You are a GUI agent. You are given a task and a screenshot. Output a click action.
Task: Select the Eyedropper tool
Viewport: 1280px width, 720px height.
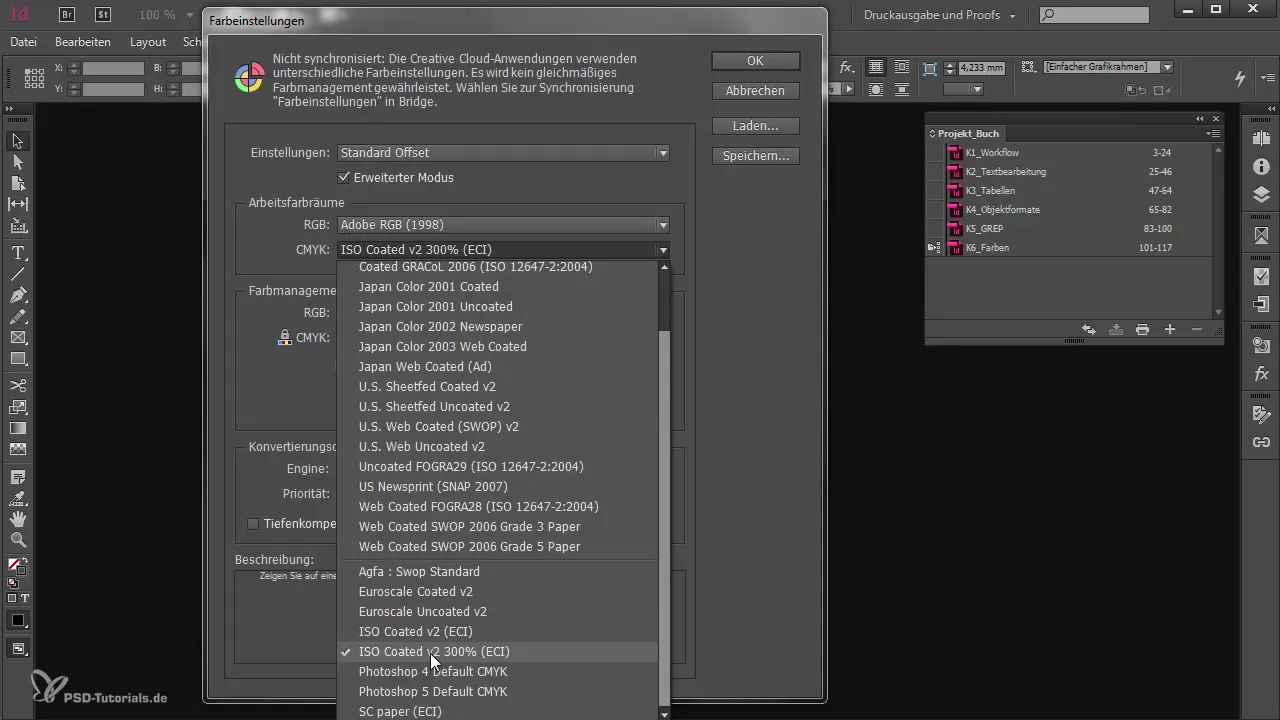18,498
